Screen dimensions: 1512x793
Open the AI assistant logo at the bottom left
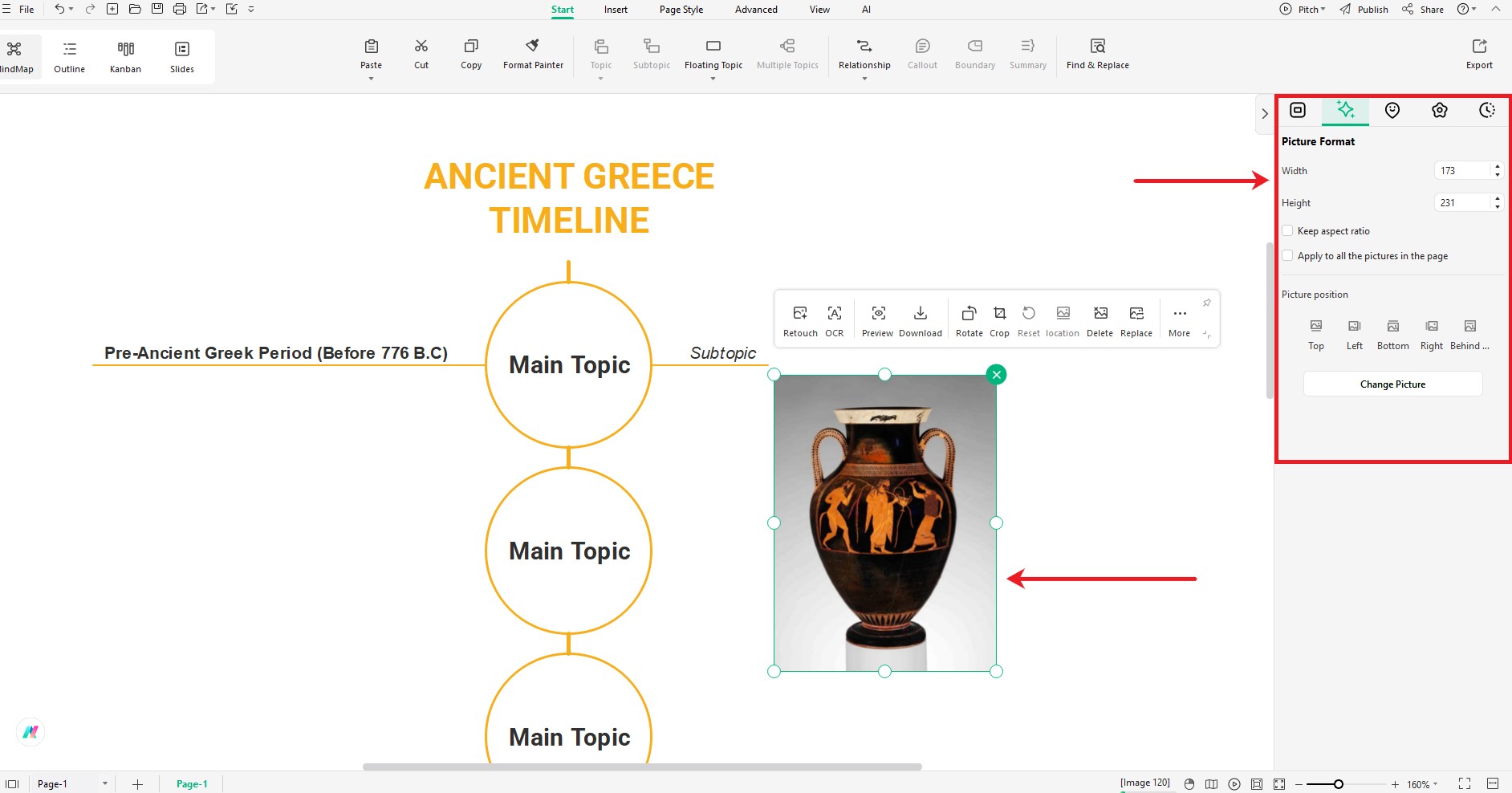coord(30,732)
